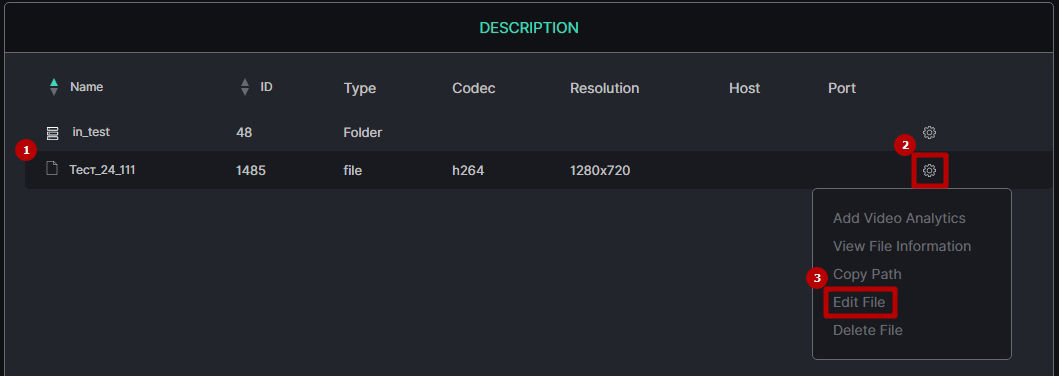The height and width of the screenshot is (376, 1059).
Task: Click the Name column header
Action: pyautogui.click(x=86, y=87)
